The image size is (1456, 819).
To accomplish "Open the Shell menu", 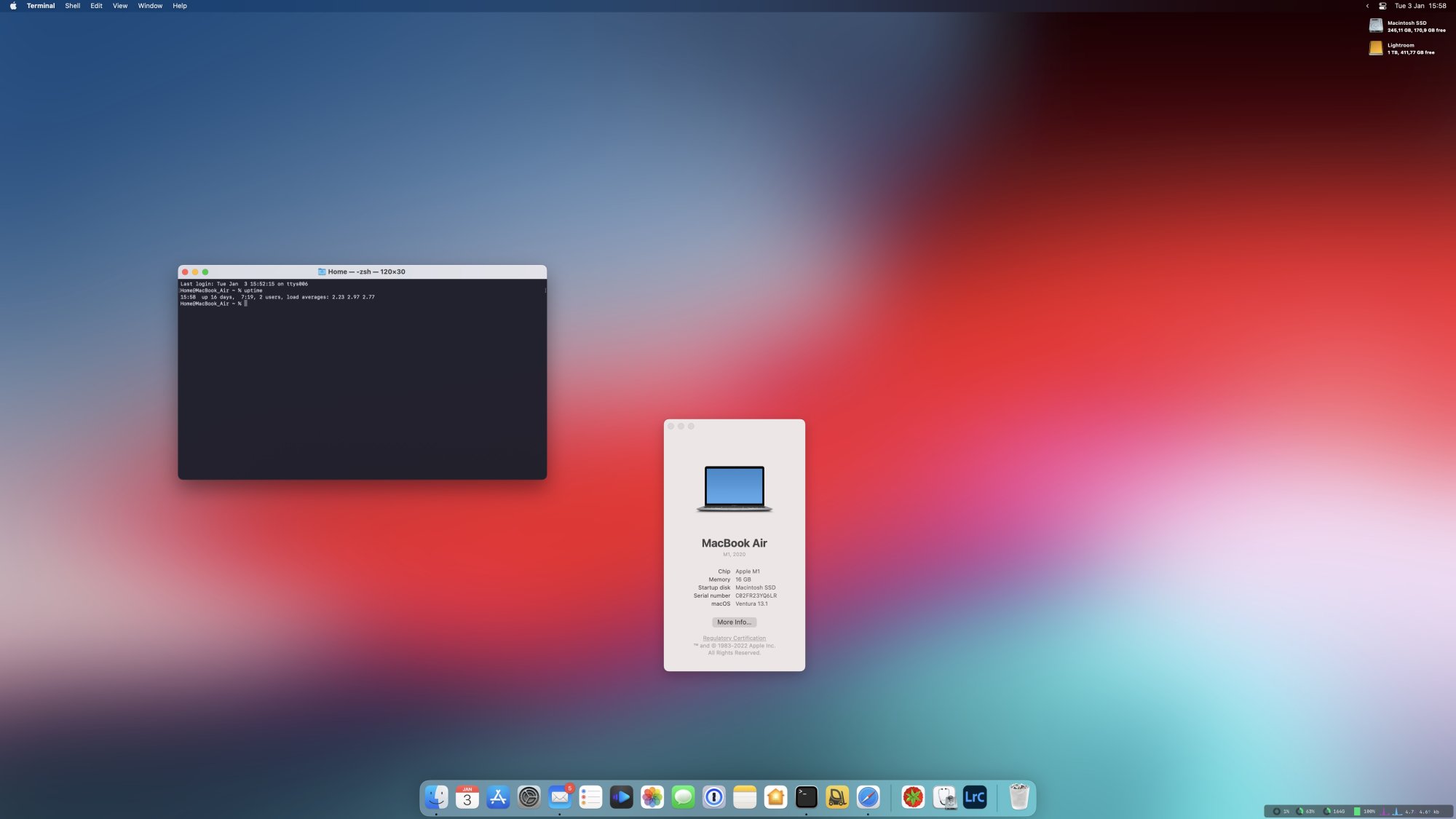I will coord(72,6).
